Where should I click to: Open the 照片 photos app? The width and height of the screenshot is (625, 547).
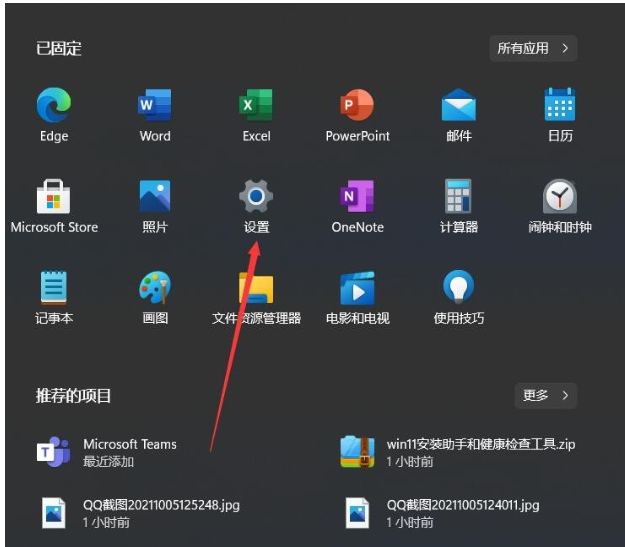[155, 196]
